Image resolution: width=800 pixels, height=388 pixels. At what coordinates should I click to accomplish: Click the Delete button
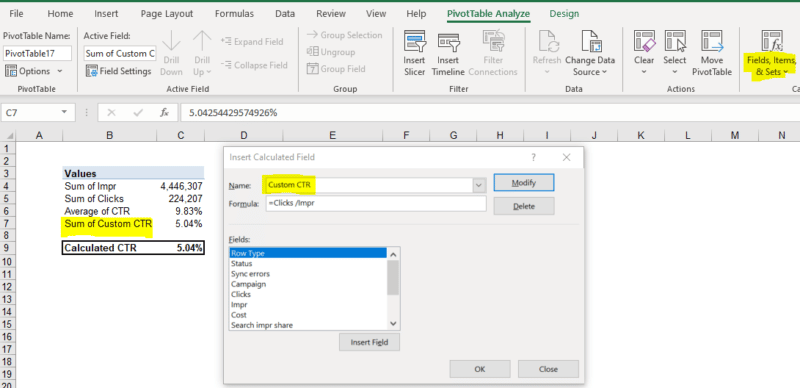524,206
